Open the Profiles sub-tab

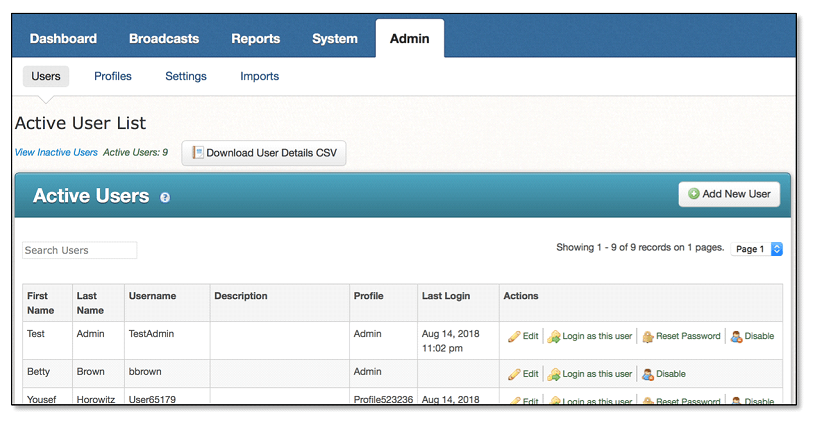[x=113, y=76]
